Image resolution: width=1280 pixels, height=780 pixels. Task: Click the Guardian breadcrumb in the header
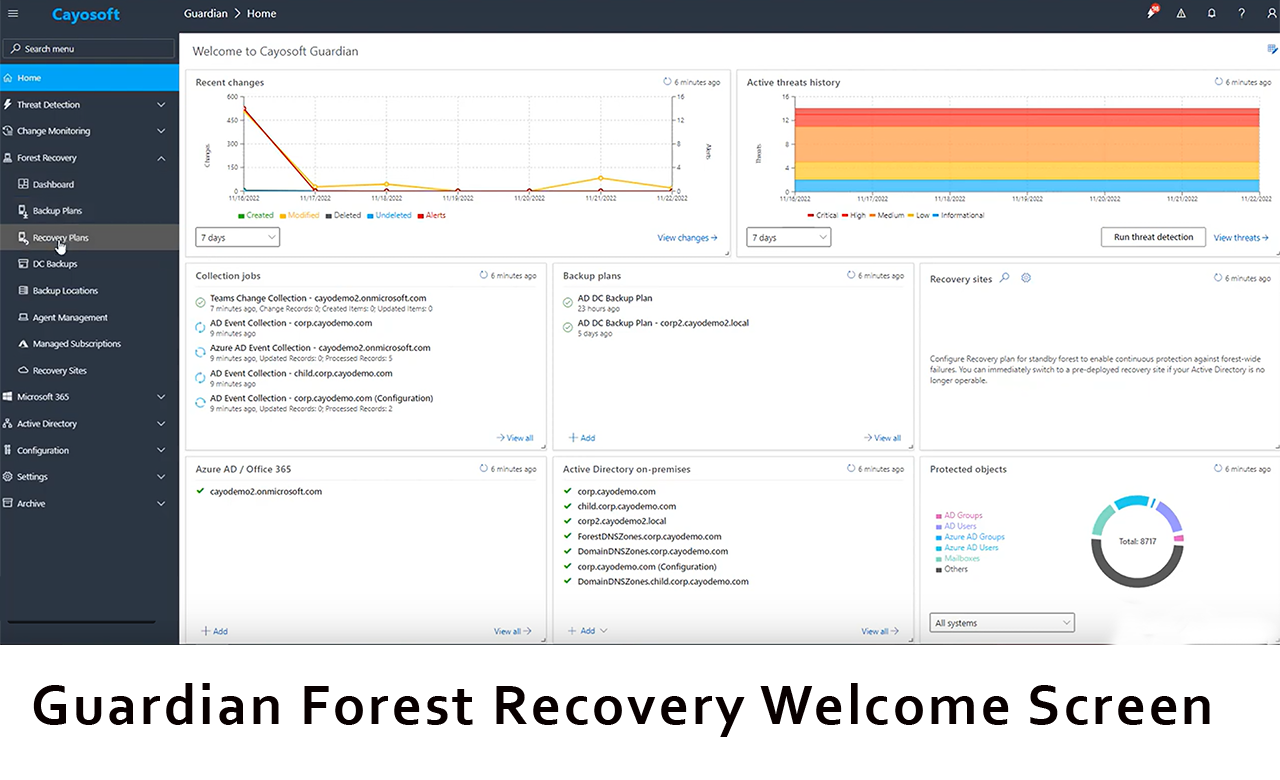[206, 14]
